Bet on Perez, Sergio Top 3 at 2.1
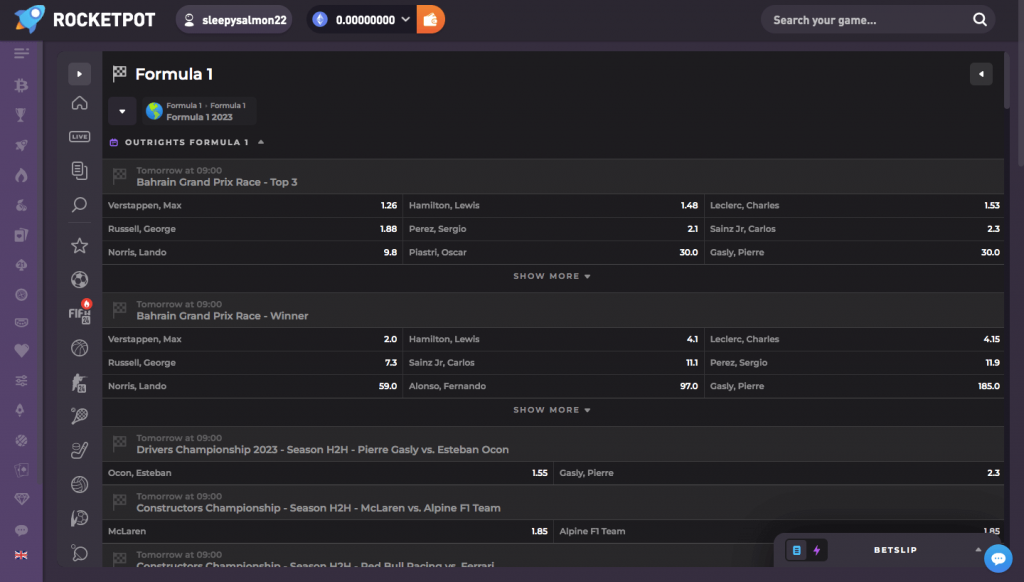1024x582 pixels. (553, 229)
